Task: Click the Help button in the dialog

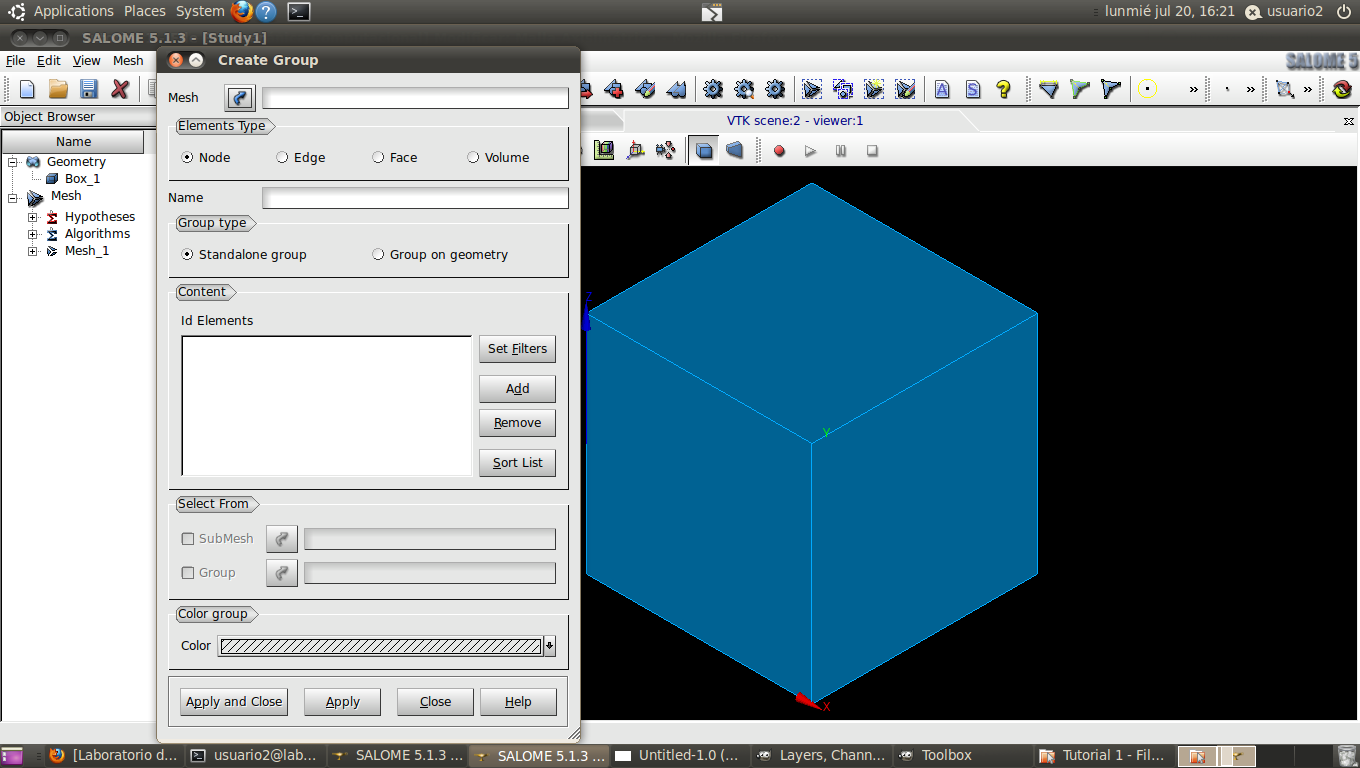Action: click(x=518, y=702)
